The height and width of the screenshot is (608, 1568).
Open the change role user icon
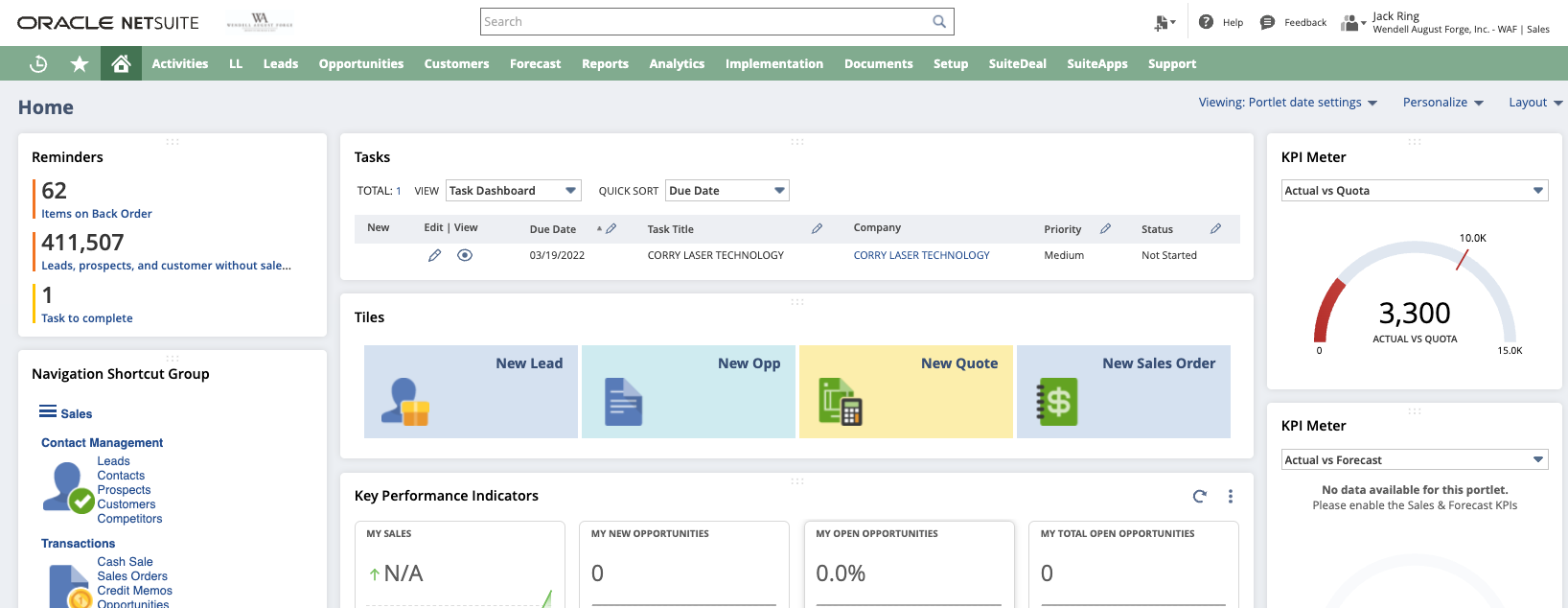tap(1351, 22)
